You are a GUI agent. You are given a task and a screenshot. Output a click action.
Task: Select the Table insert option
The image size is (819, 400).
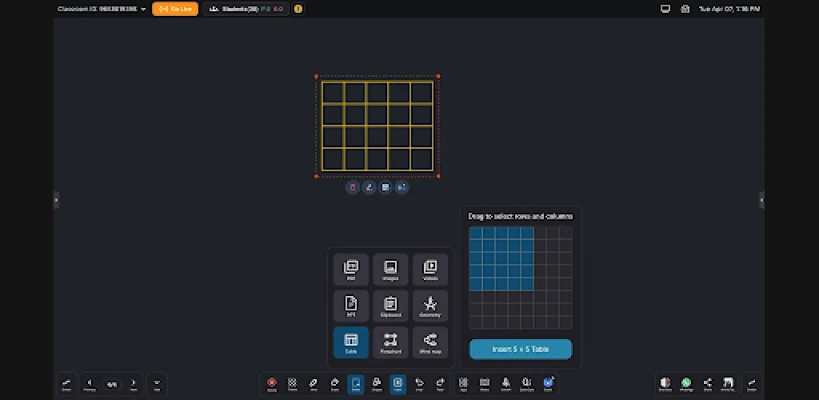(x=351, y=342)
